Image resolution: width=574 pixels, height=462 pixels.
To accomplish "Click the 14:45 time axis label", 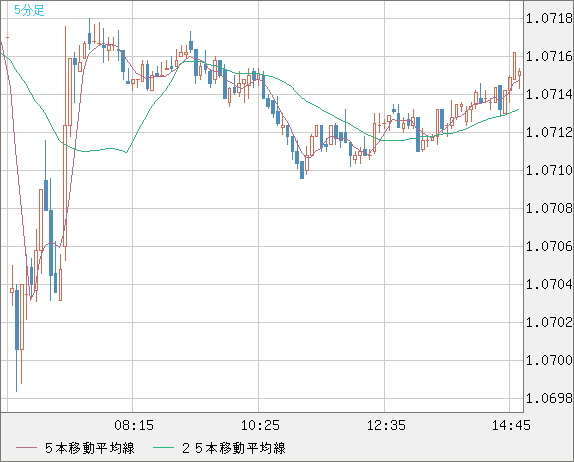I will point(511,425).
